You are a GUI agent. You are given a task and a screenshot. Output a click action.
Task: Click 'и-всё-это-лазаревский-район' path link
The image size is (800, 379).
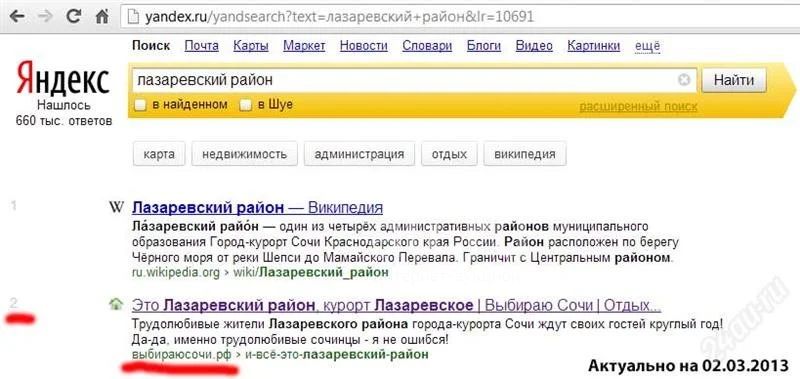(336, 354)
